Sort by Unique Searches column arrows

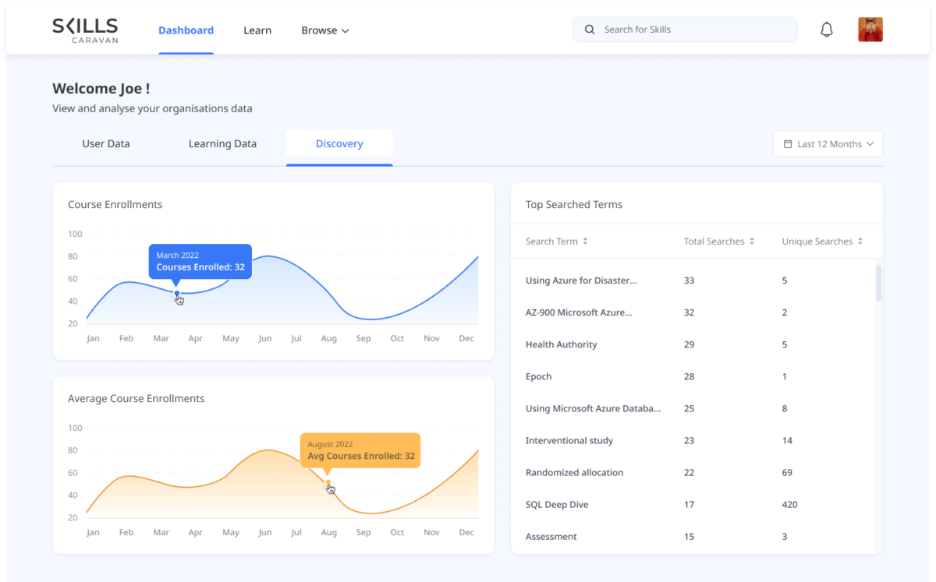pyautogui.click(x=860, y=242)
